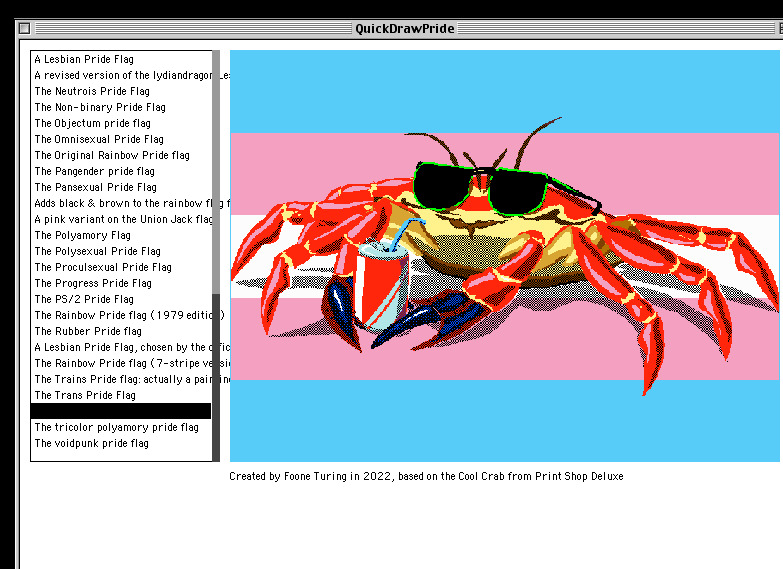The image size is (783, 569).
Task: Select The Original Rainbow Pride flag
Action: click(121, 155)
